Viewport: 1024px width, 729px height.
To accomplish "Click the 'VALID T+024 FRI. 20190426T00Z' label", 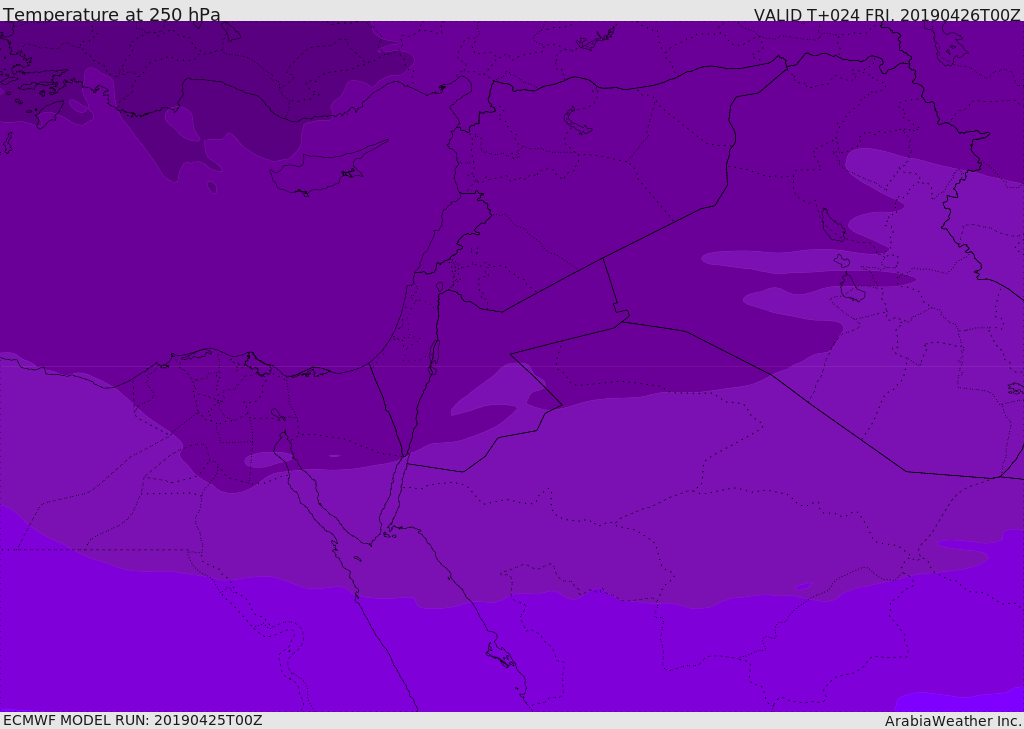I will pos(887,15).
